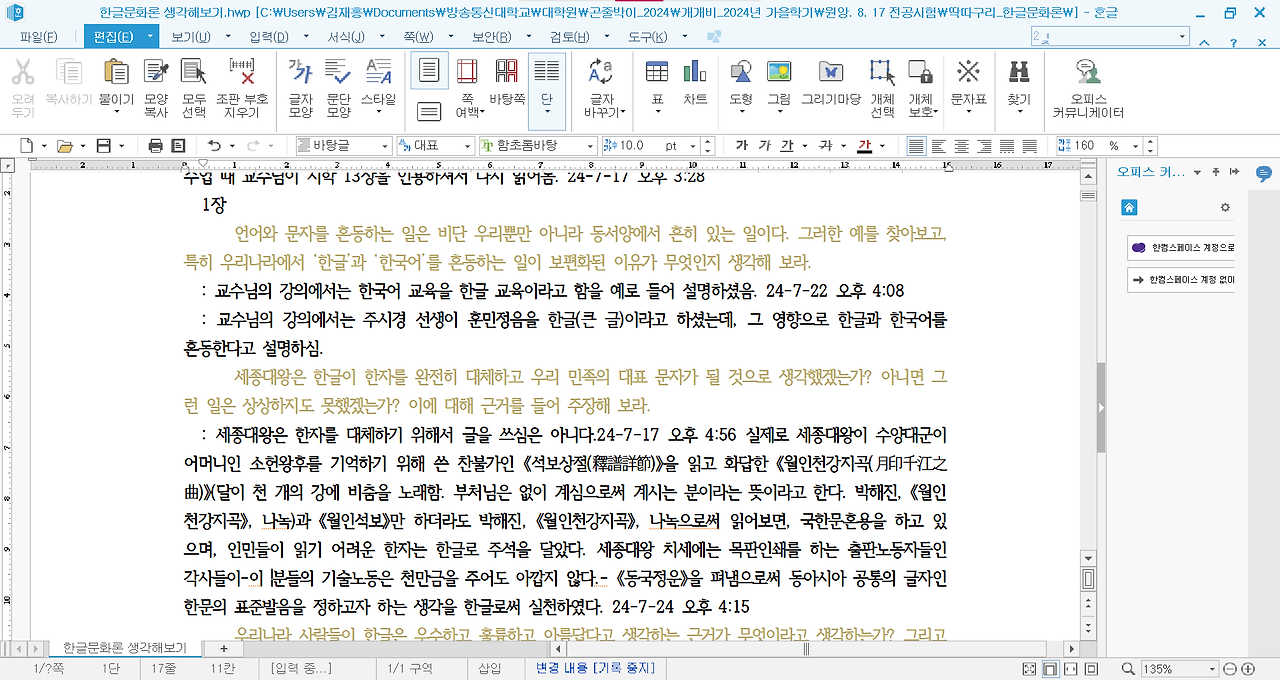This screenshot has height=680, width=1280.
Task: Toggle underline formatting
Action: tap(788, 145)
